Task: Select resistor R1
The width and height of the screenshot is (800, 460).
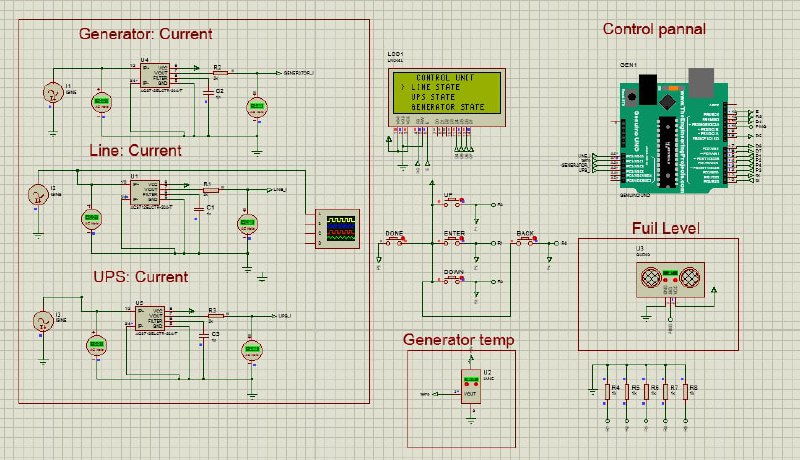Action: [210, 190]
